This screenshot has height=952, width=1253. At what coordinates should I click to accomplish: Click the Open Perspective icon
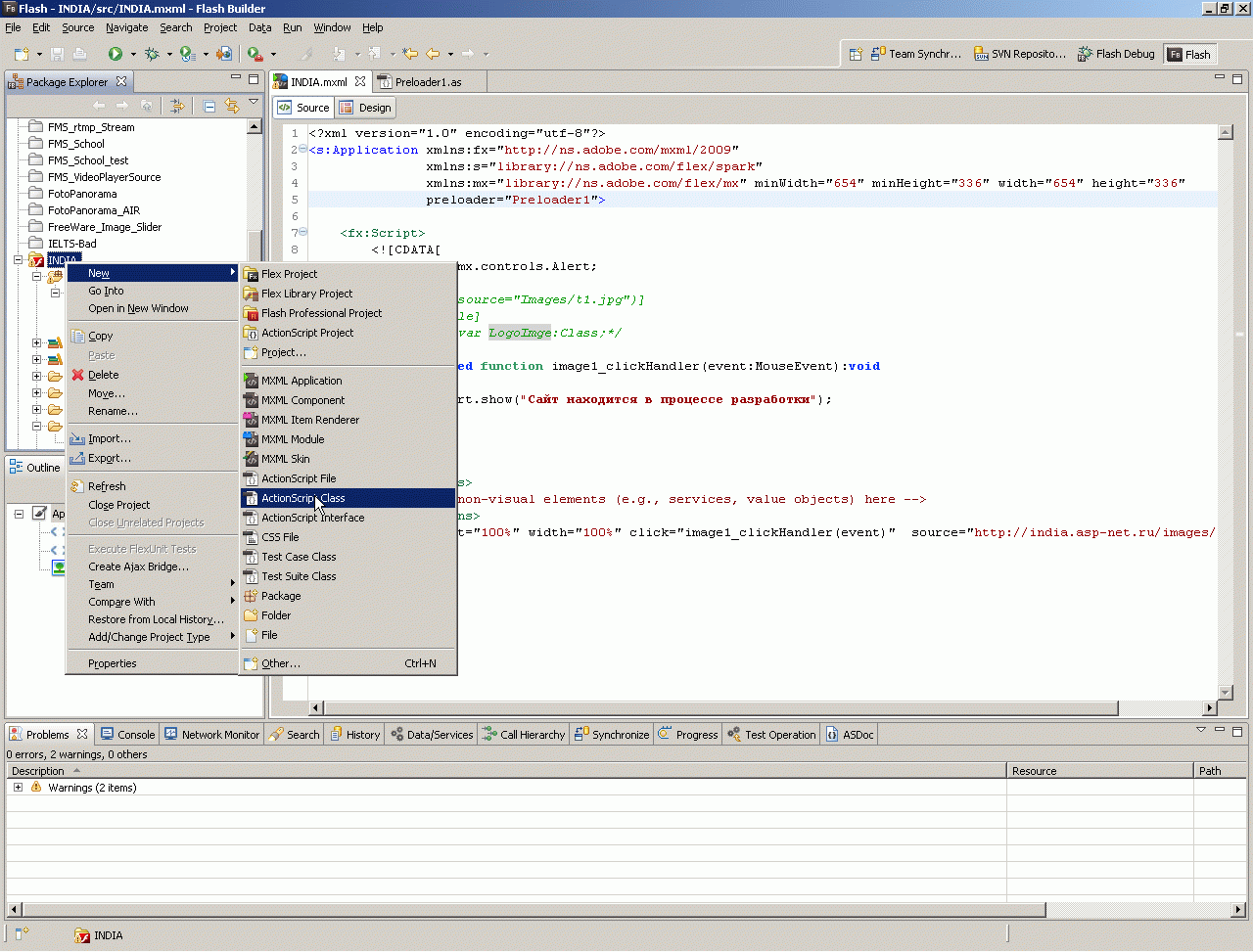tap(856, 54)
